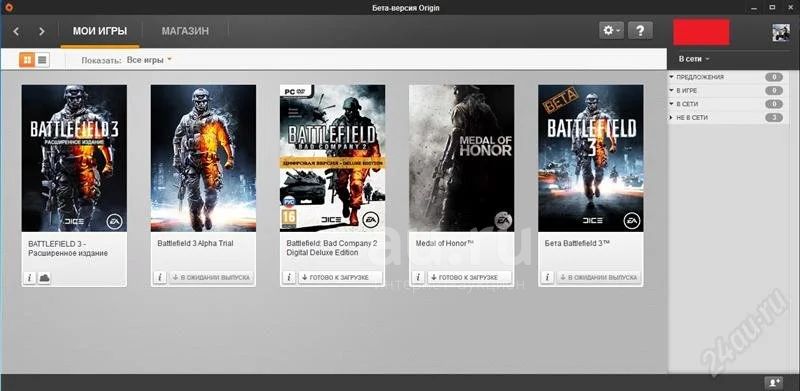
Task: Click the Medal of Honor™ title text
Action: tap(445, 243)
